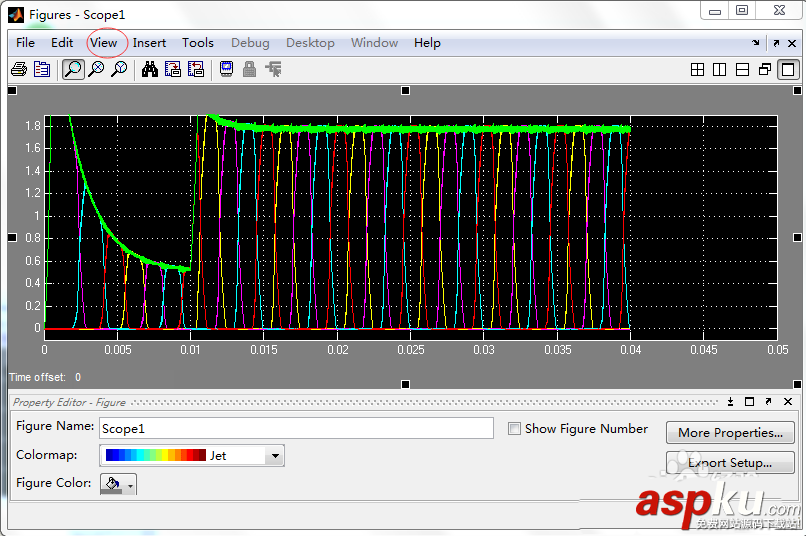Screen dimensions: 806x536
Task: Open the Tools menu
Action: point(197,43)
